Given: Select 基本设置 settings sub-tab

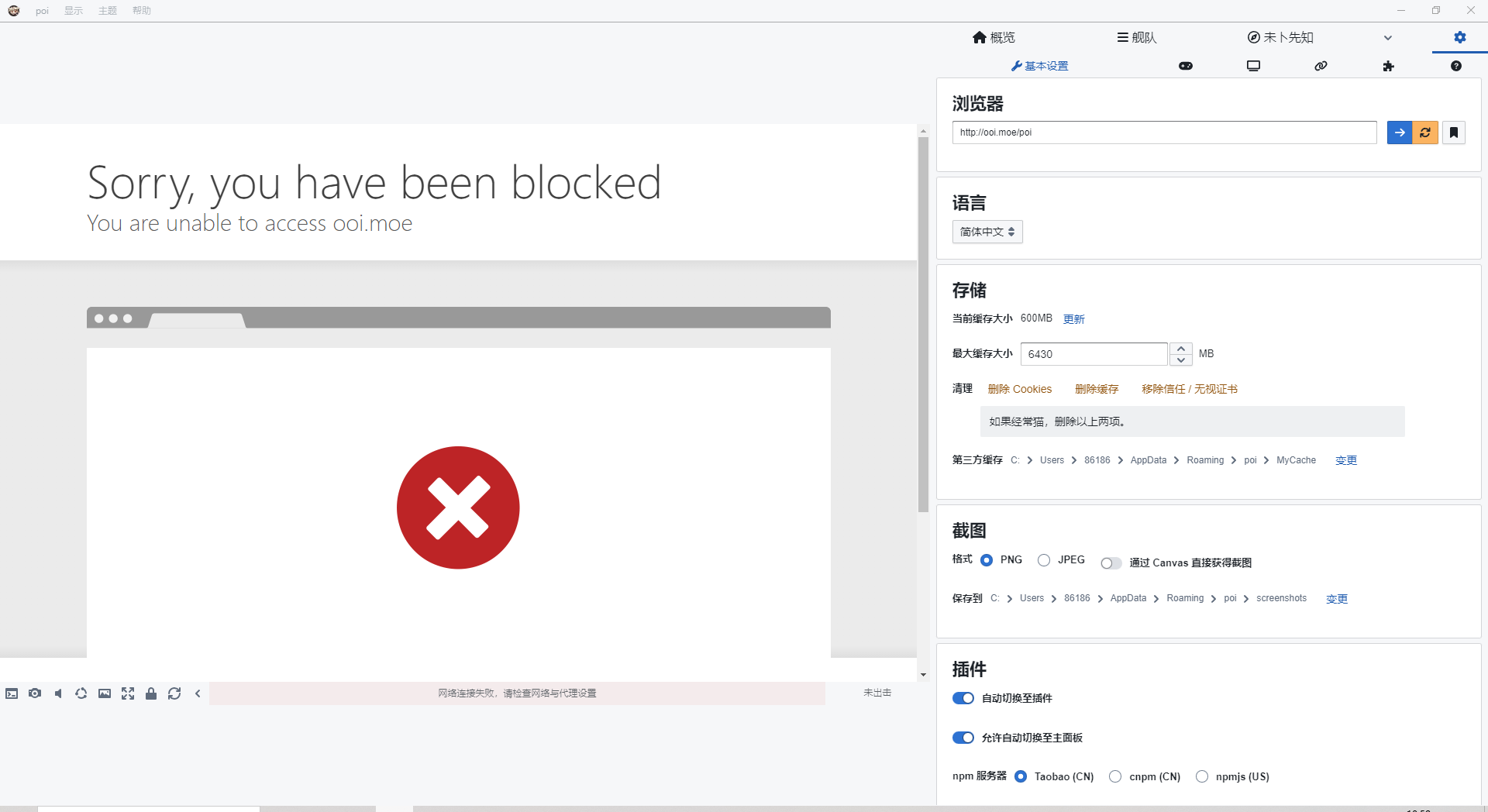Looking at the screenshot, I should click(x=1039, y=66).
